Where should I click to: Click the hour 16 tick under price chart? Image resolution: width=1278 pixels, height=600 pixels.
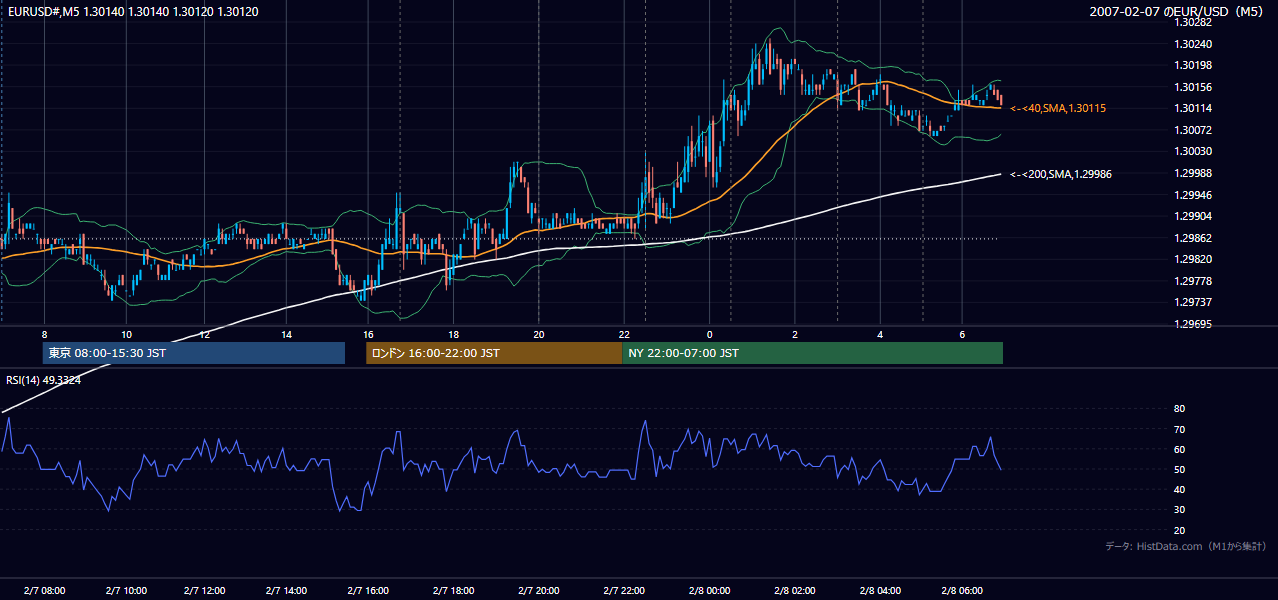[x=368, y=334]
